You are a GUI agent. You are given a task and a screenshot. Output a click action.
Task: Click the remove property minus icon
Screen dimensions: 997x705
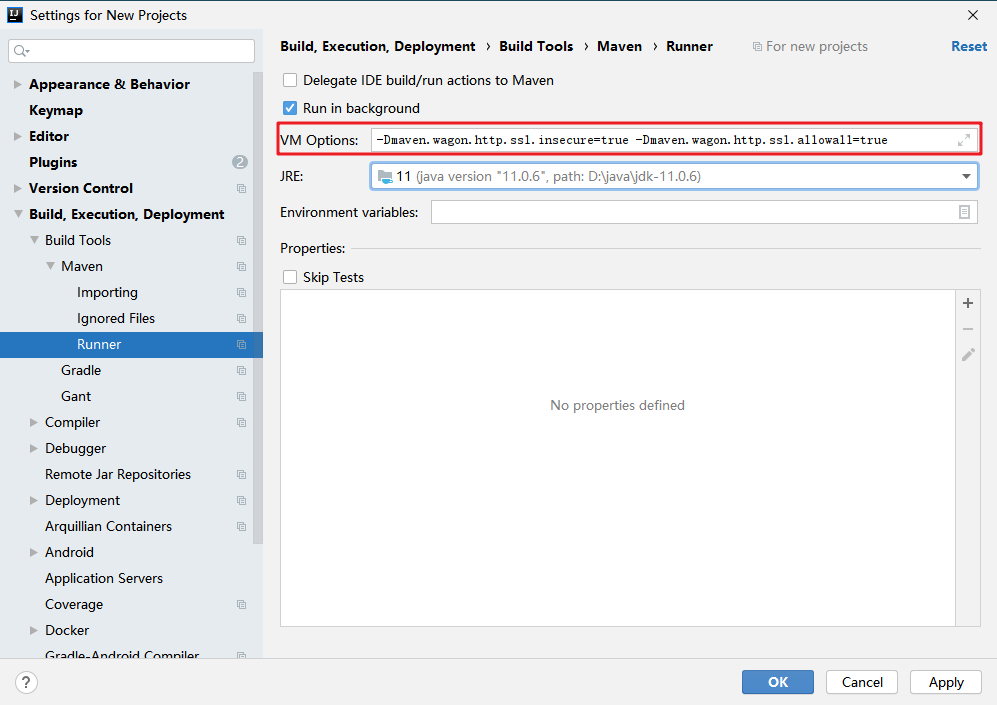[x=967, y=328]
